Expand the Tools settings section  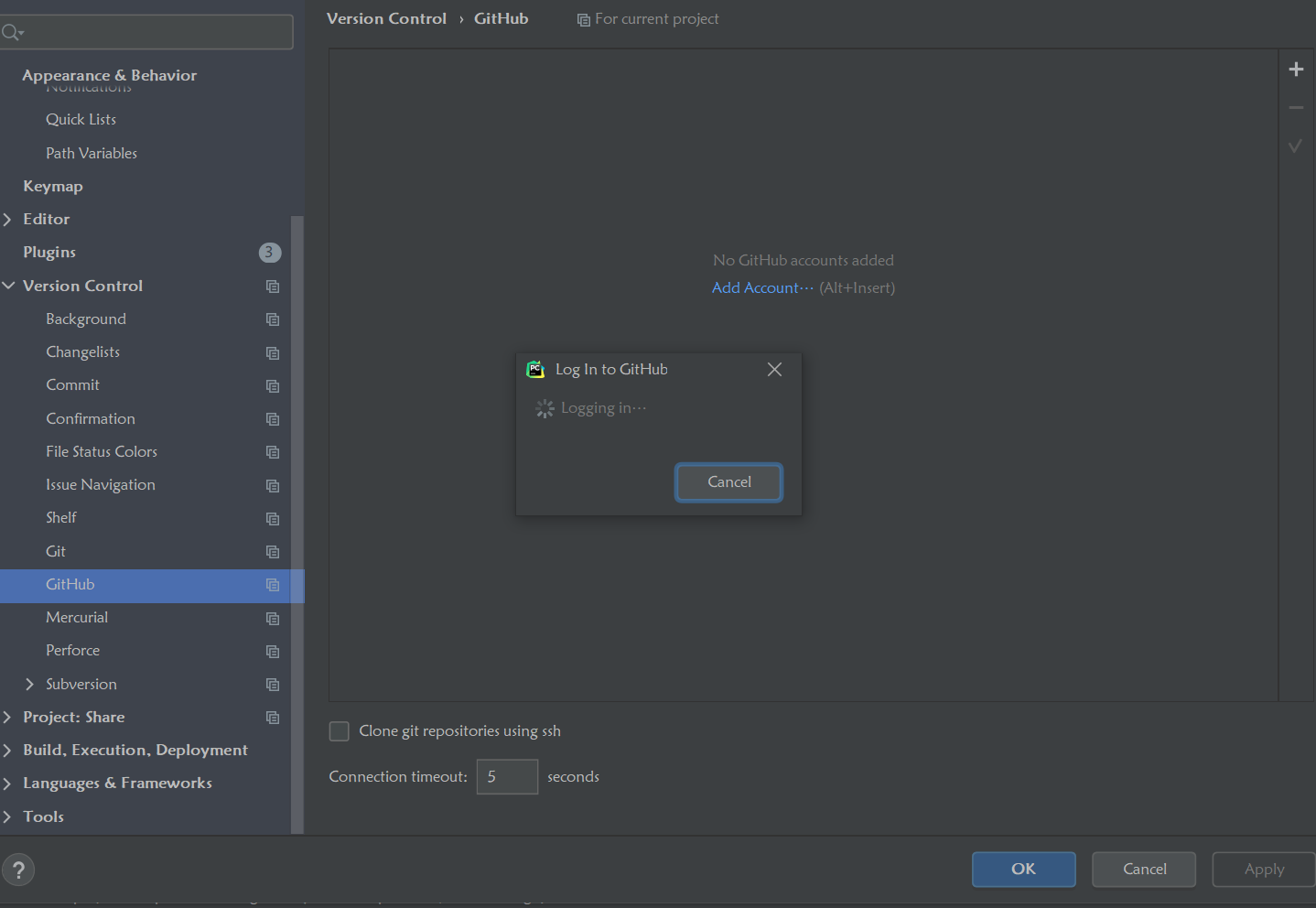[7, 816]
